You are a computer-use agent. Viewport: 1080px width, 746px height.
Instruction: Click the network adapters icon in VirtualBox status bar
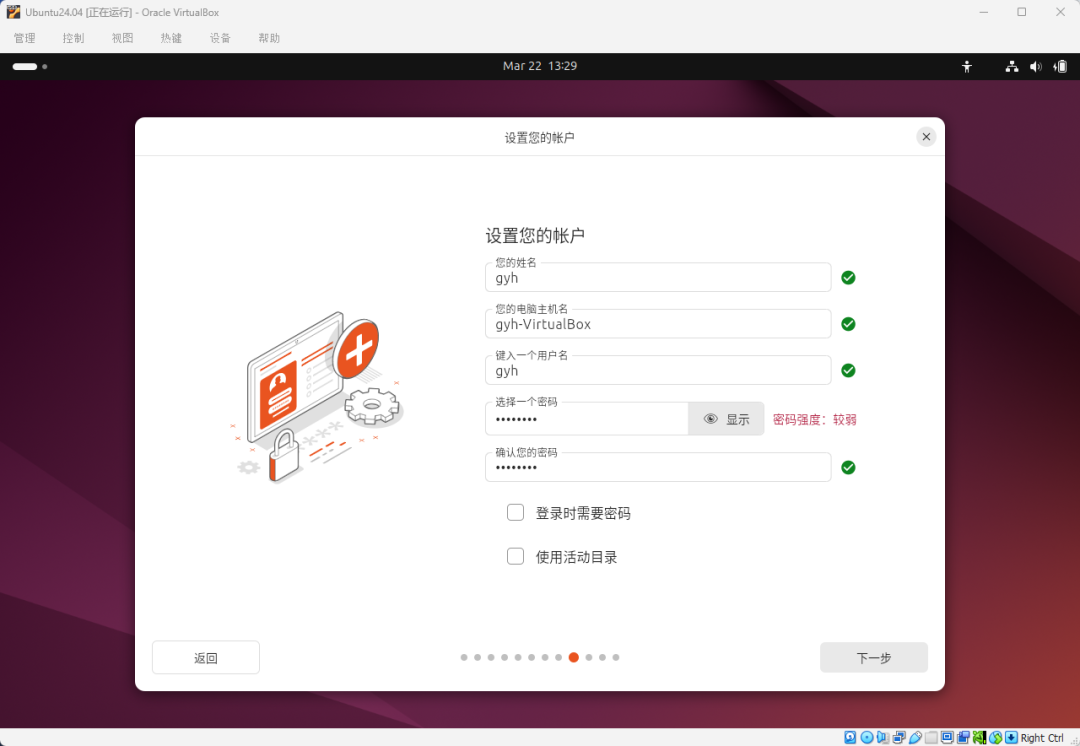click(898, 737)
